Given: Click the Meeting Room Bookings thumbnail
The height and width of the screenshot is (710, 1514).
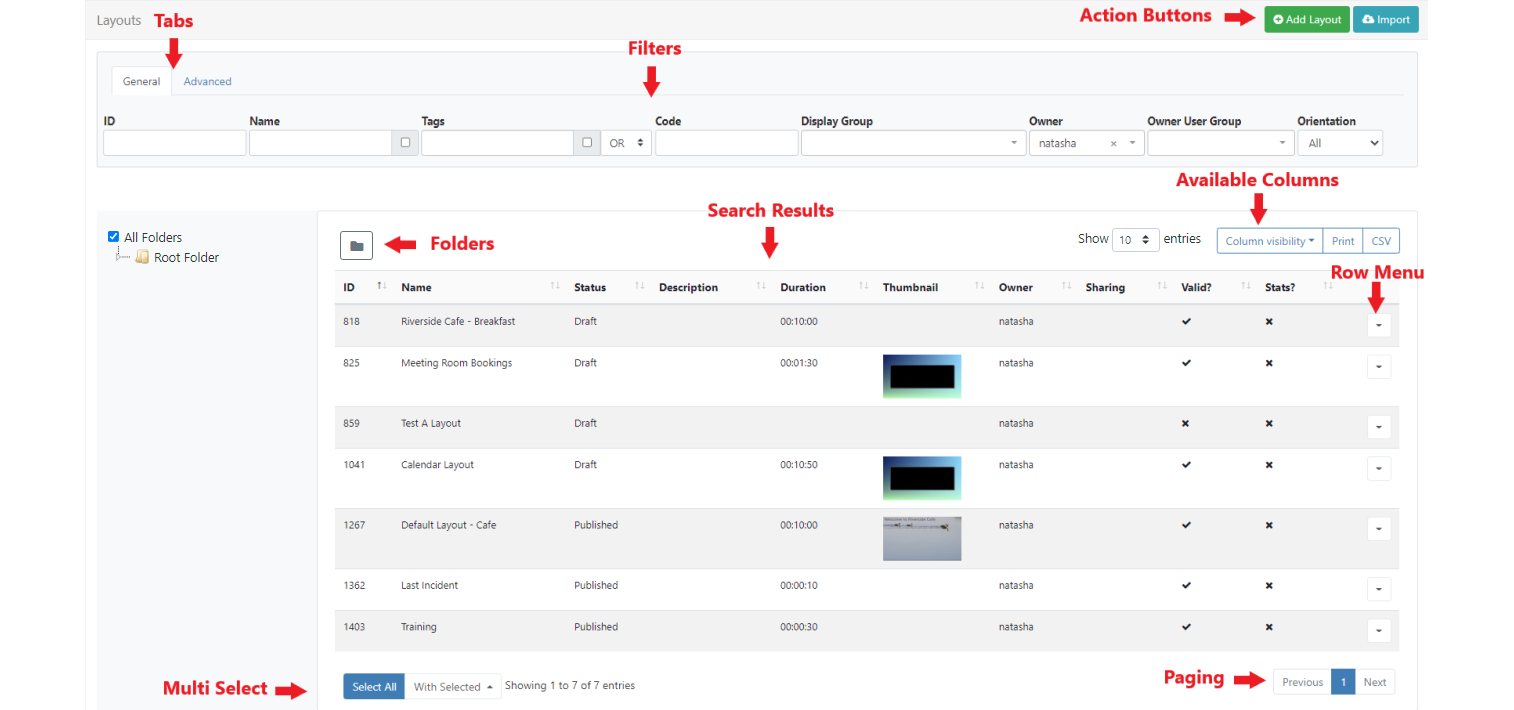Looking at the screenshot, I should coord(921,376).
